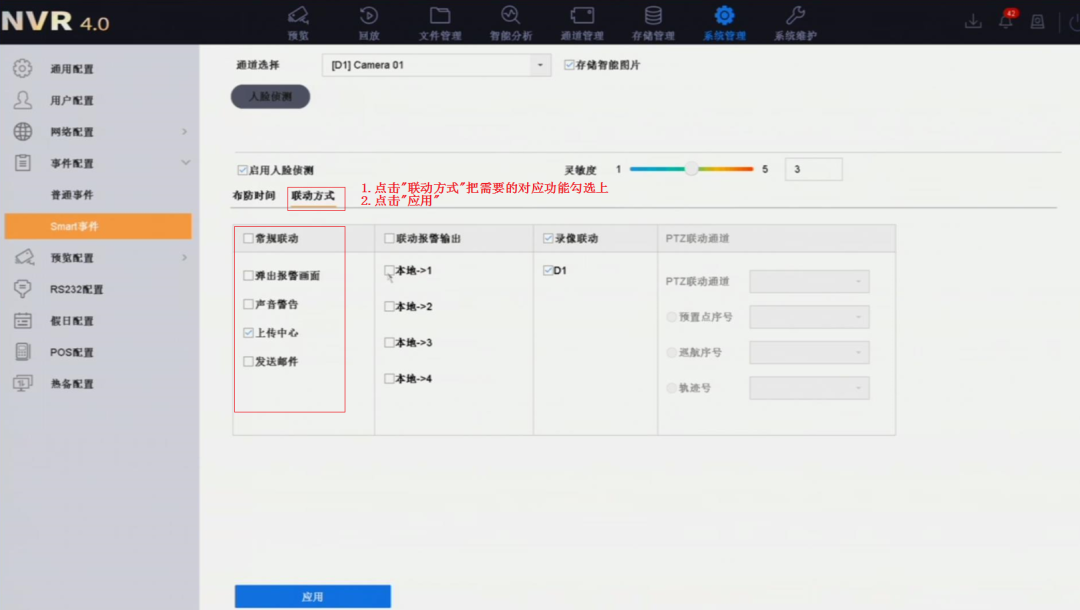1080x610 pixels.
Task: Open 文件管理 file management icon
Action: tap(440, 18)
